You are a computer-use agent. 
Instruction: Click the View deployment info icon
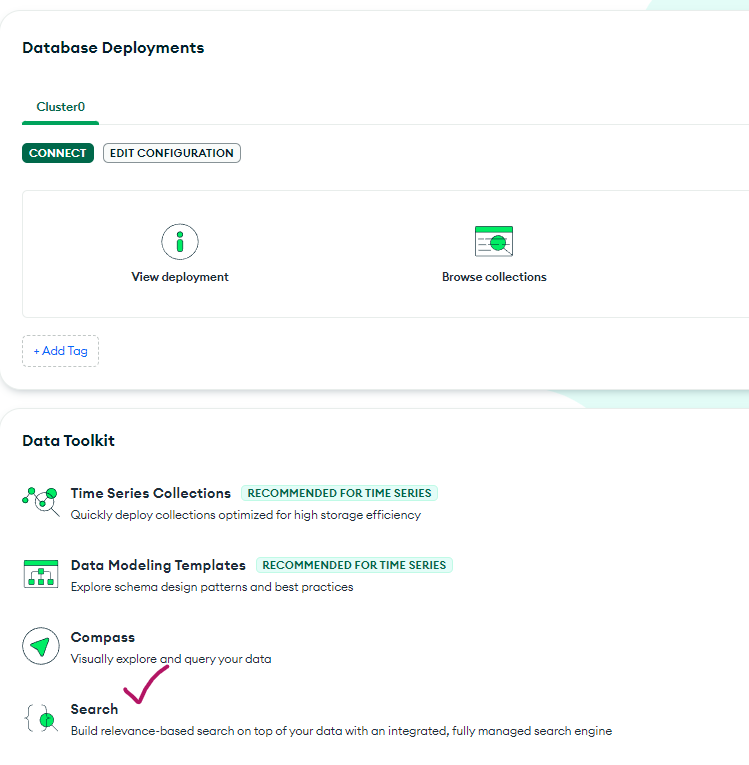click(x=180, y=242)
